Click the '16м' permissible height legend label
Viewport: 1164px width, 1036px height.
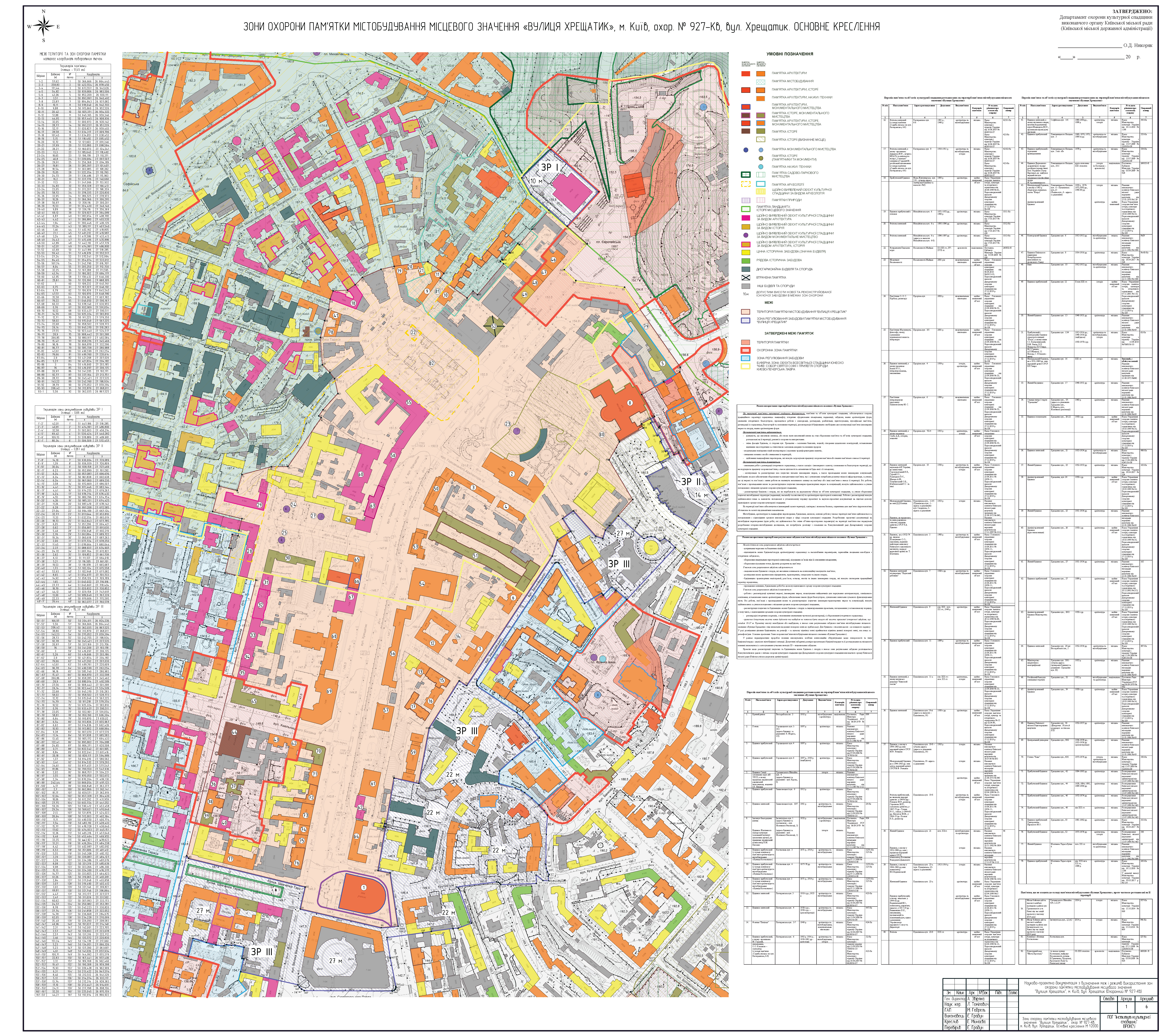point(746,294)
